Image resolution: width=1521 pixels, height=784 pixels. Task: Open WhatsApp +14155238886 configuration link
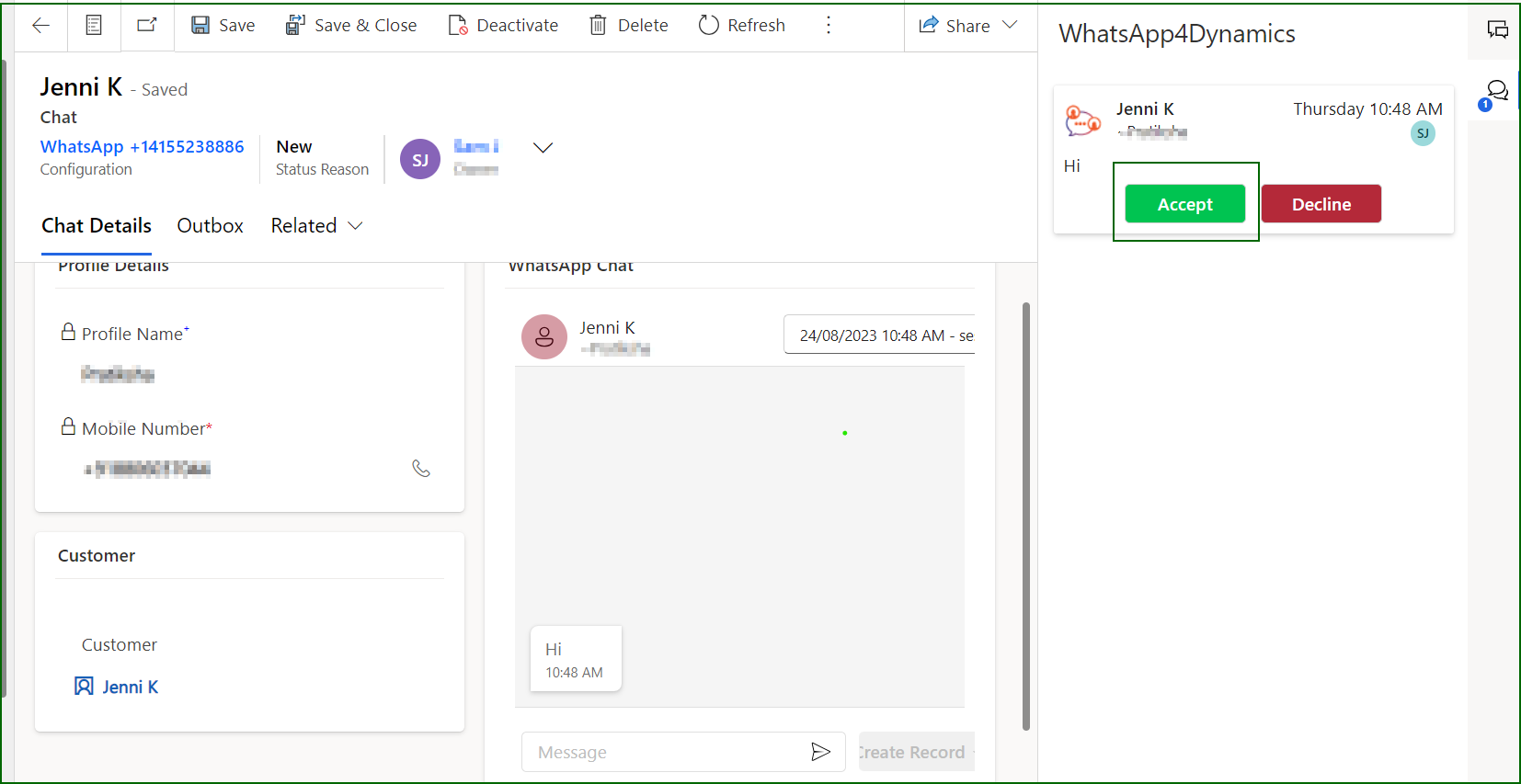pyautogui.click(x=143, y=147)
